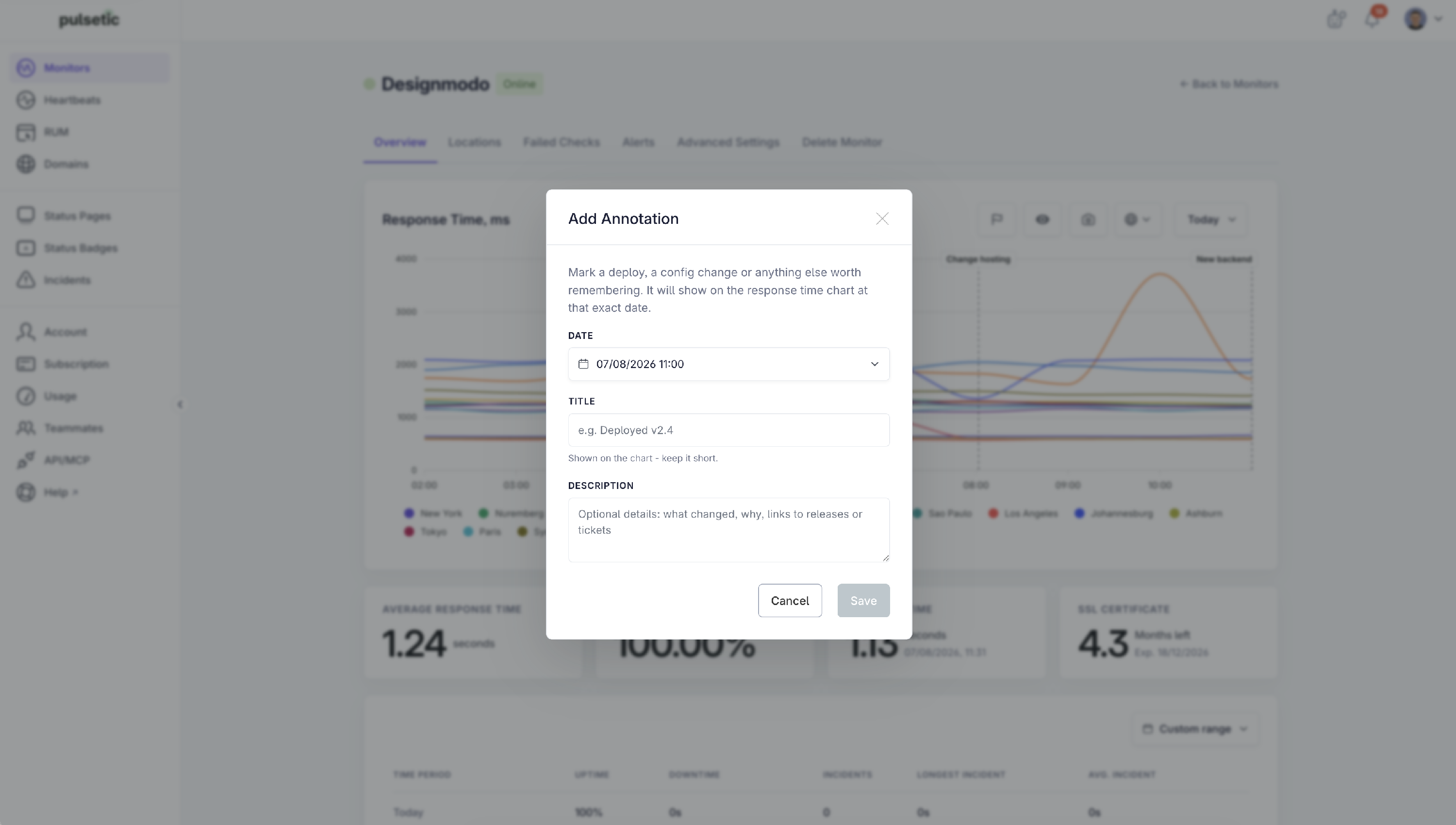
Task: Click the Teammates sidebar label
Action: tap(74, 428)
